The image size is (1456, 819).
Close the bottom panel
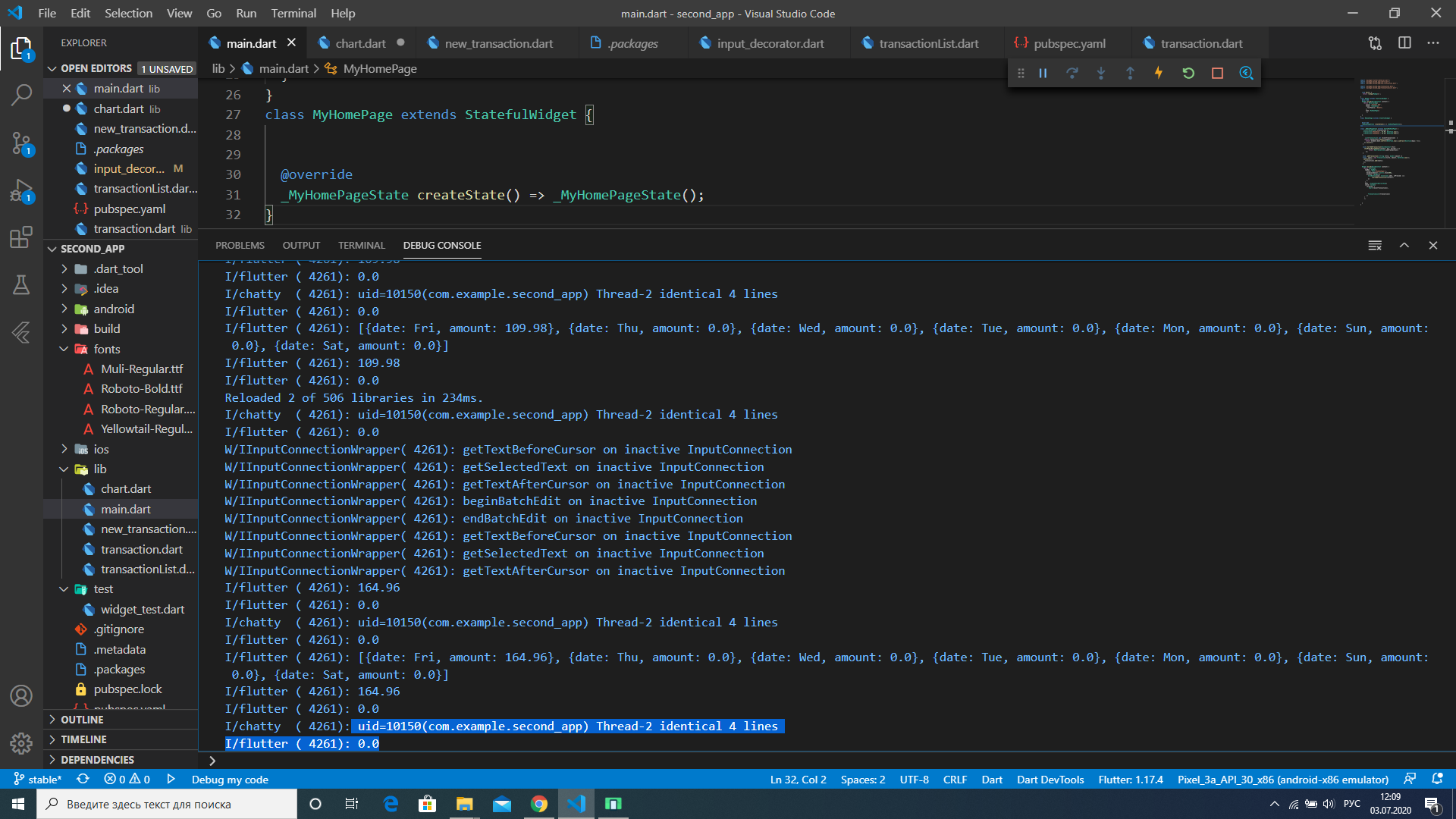click(1433, 246)
